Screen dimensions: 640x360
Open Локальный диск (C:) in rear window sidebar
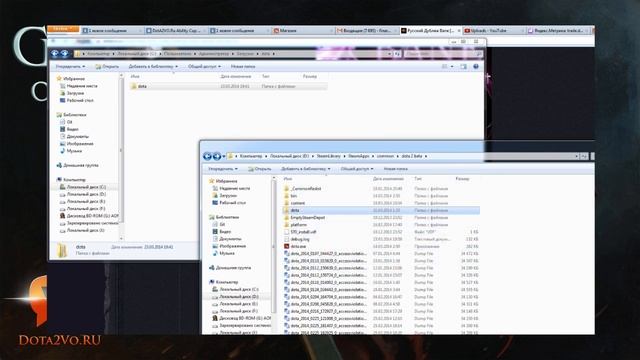click(x=83, y=187)
